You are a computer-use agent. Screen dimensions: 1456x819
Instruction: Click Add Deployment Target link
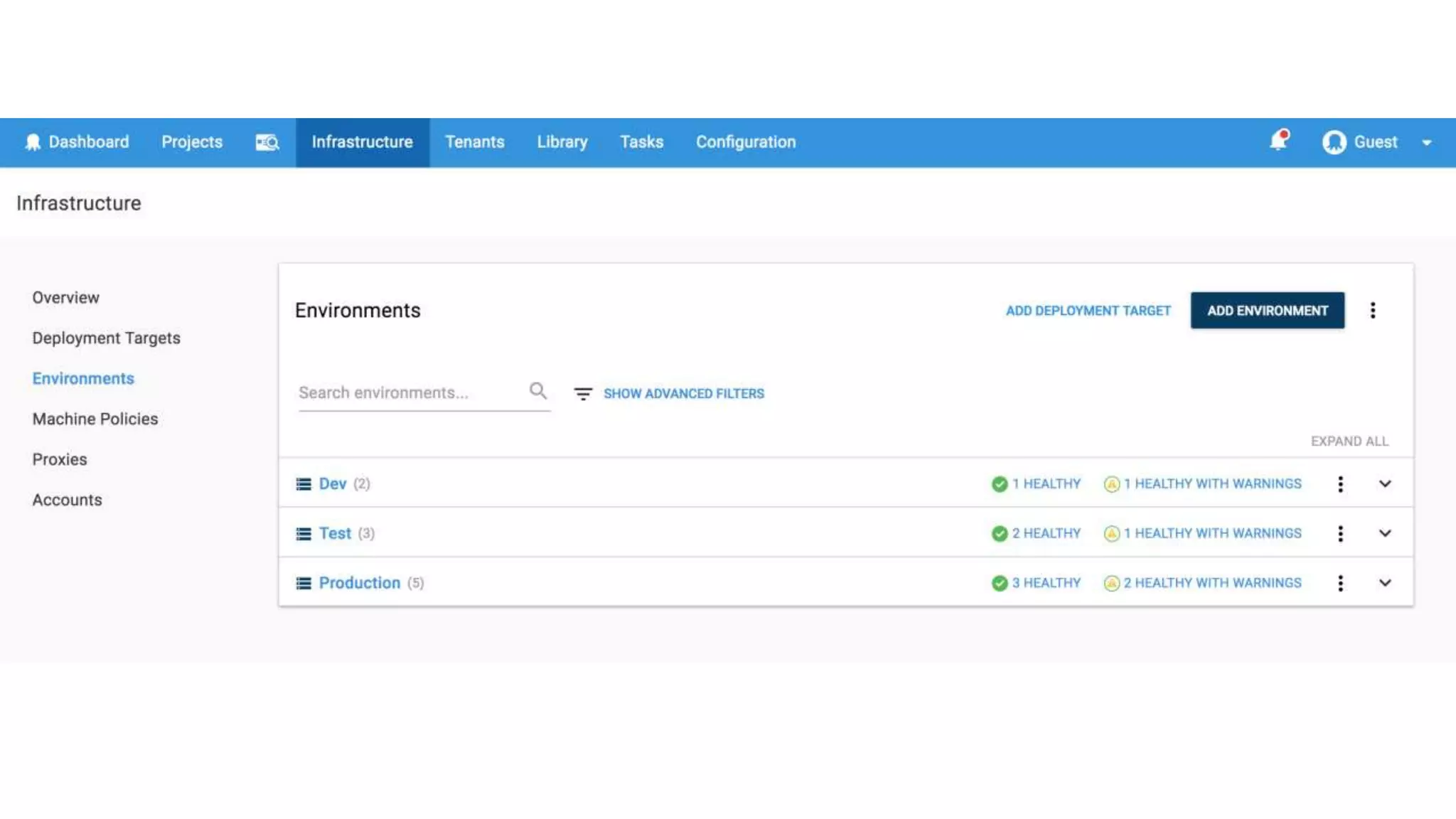coord(1088,311)
